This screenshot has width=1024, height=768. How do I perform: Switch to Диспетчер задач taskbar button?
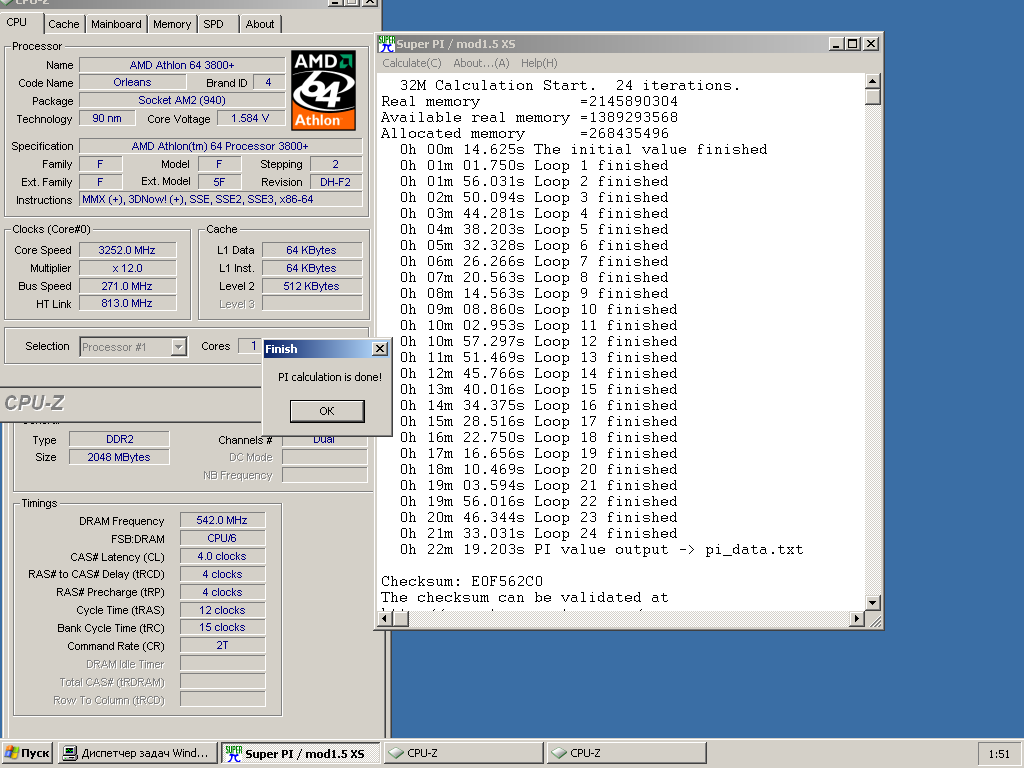click(137, 753)
